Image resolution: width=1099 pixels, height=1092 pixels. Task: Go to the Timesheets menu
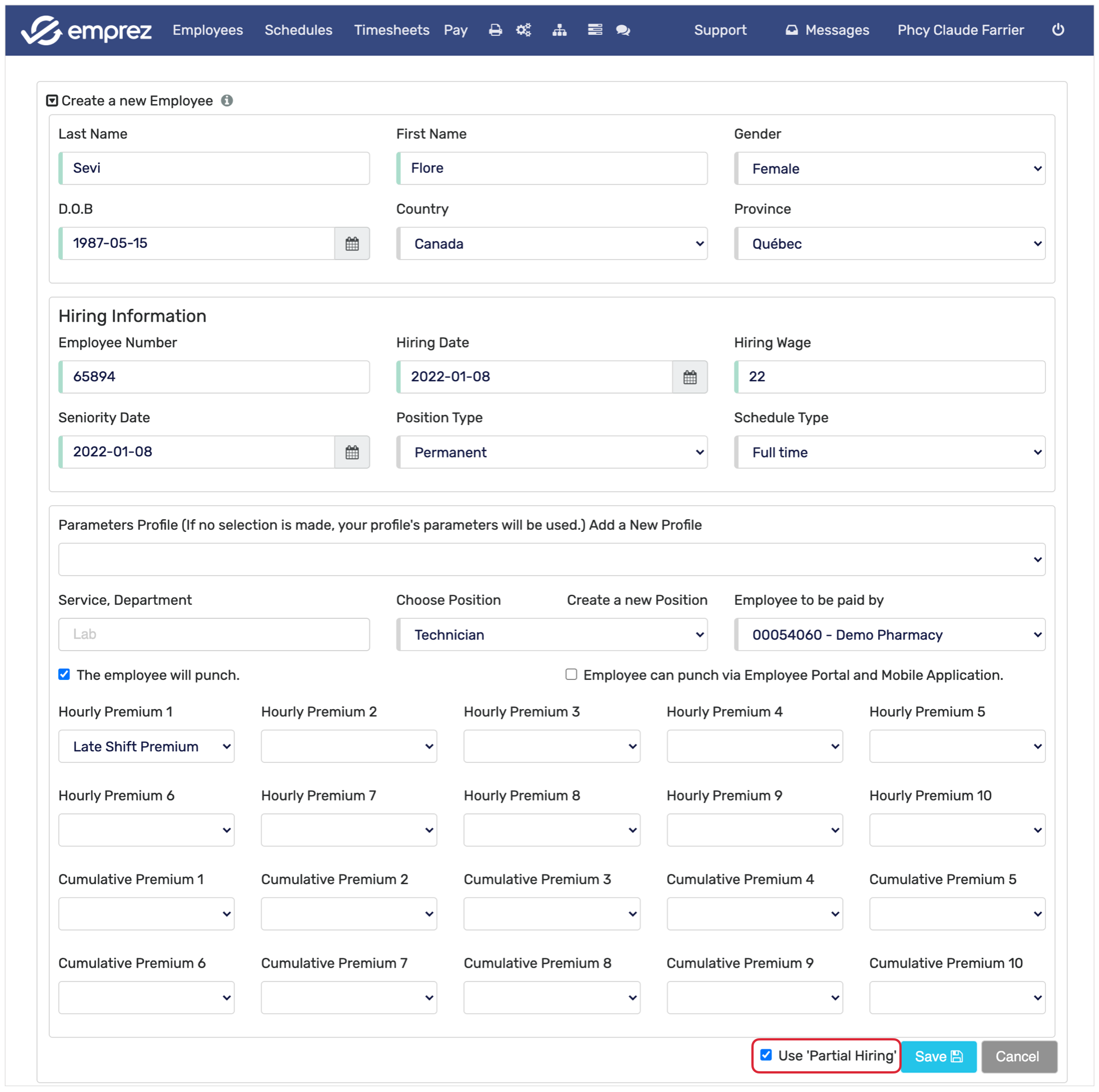[391, 30]
